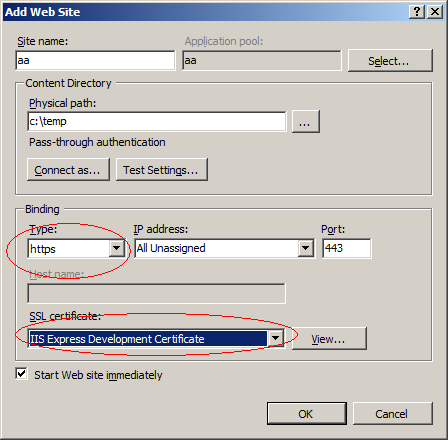Click into the Site name field

coord(95,61)
